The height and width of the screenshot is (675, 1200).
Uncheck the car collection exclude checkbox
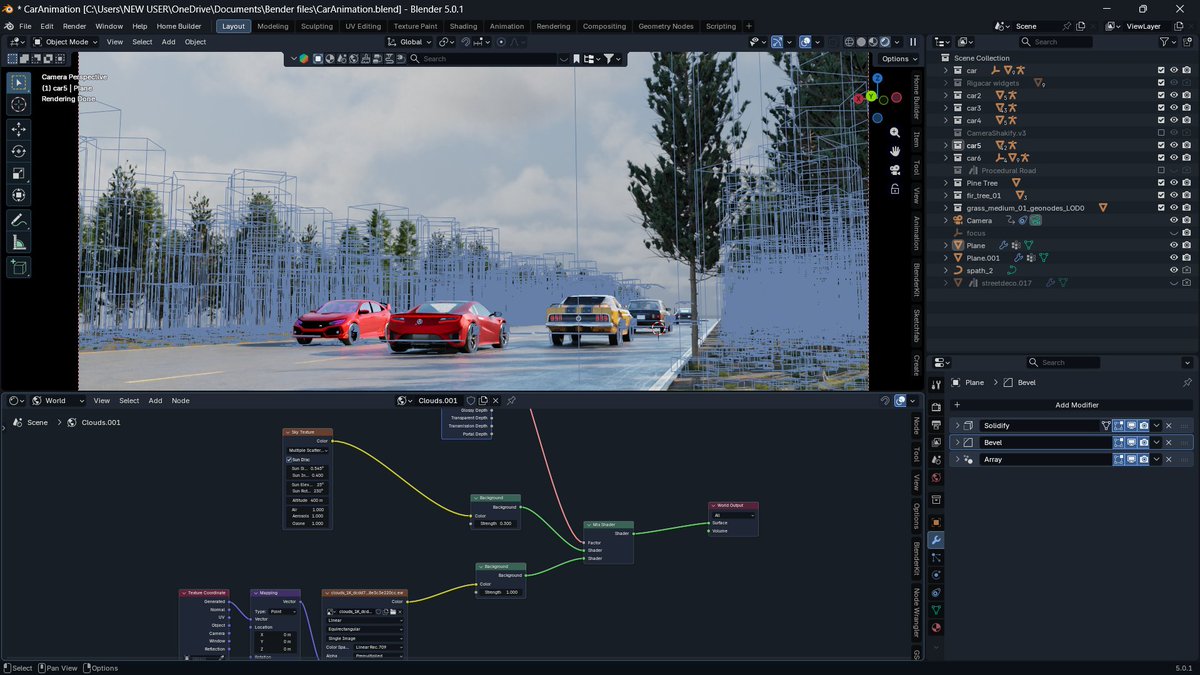point(1161,70)
